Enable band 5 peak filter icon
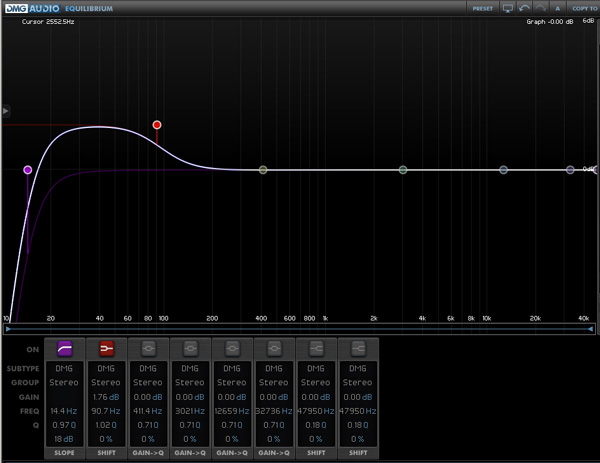The image size is (600, 463). pyautogui.click(x=232, y=349)
